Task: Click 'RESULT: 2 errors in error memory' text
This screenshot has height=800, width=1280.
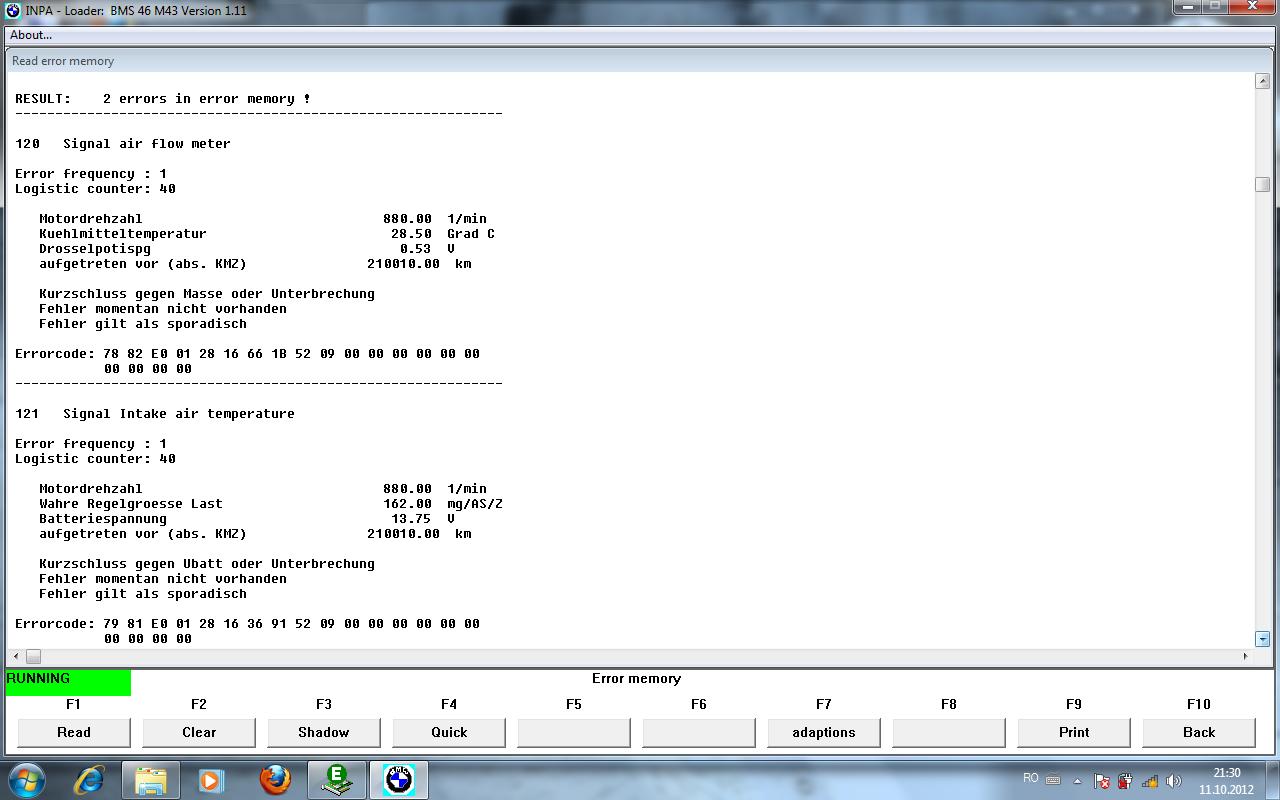Action: tap(163, 99)
